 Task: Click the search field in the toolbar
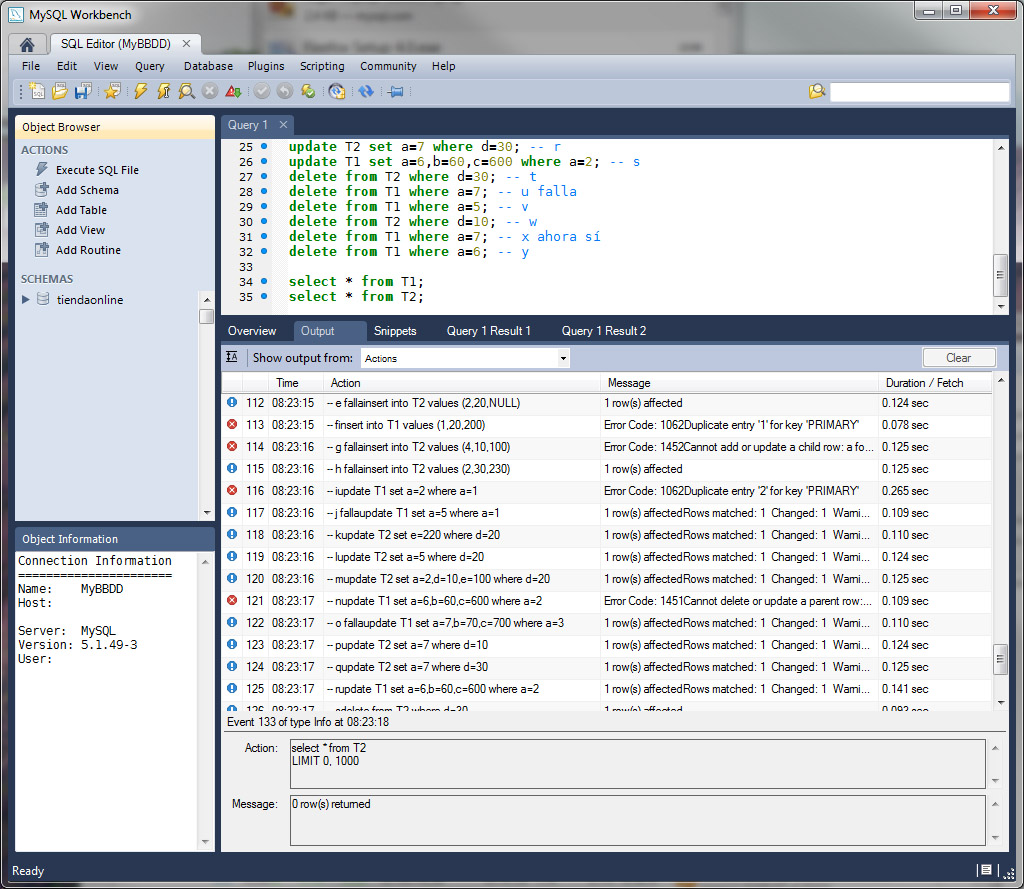click(x=919, y=92)
